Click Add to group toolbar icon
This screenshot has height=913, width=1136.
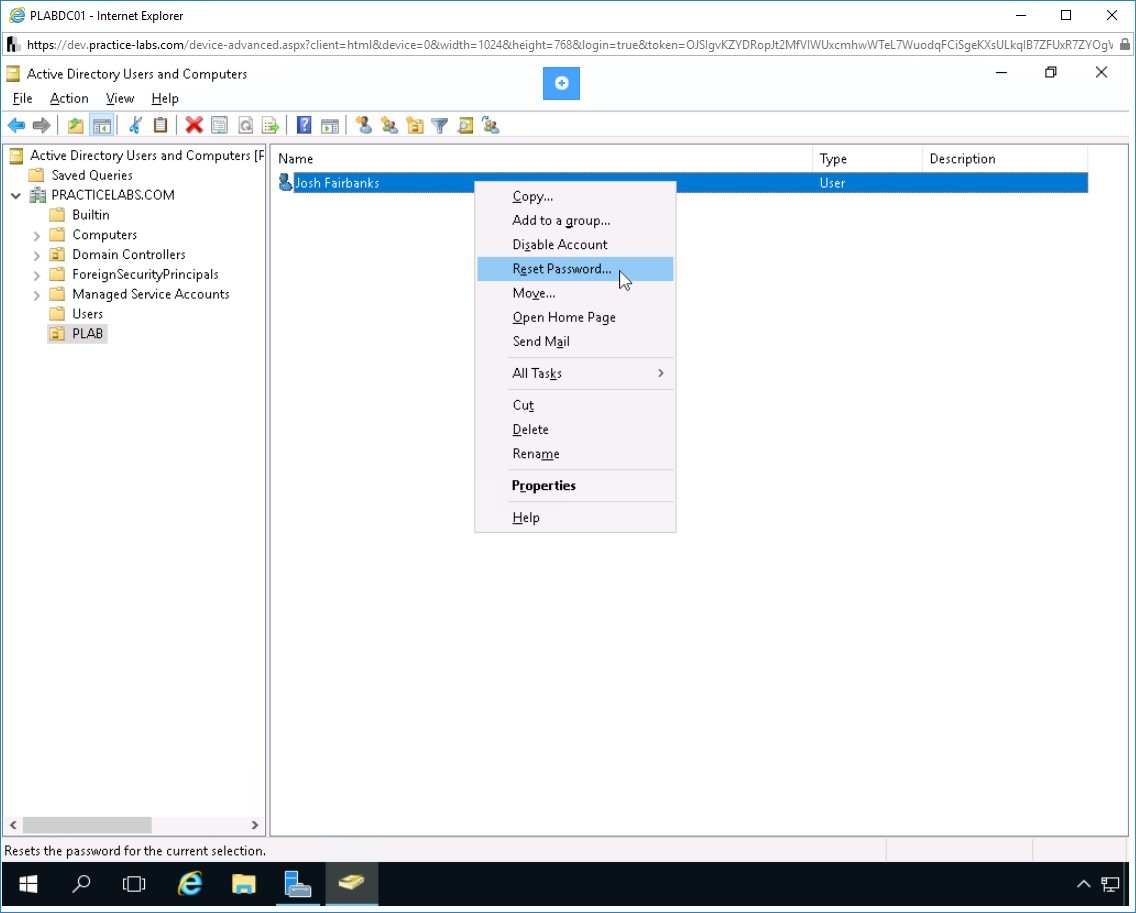click(x=490, y=125)
